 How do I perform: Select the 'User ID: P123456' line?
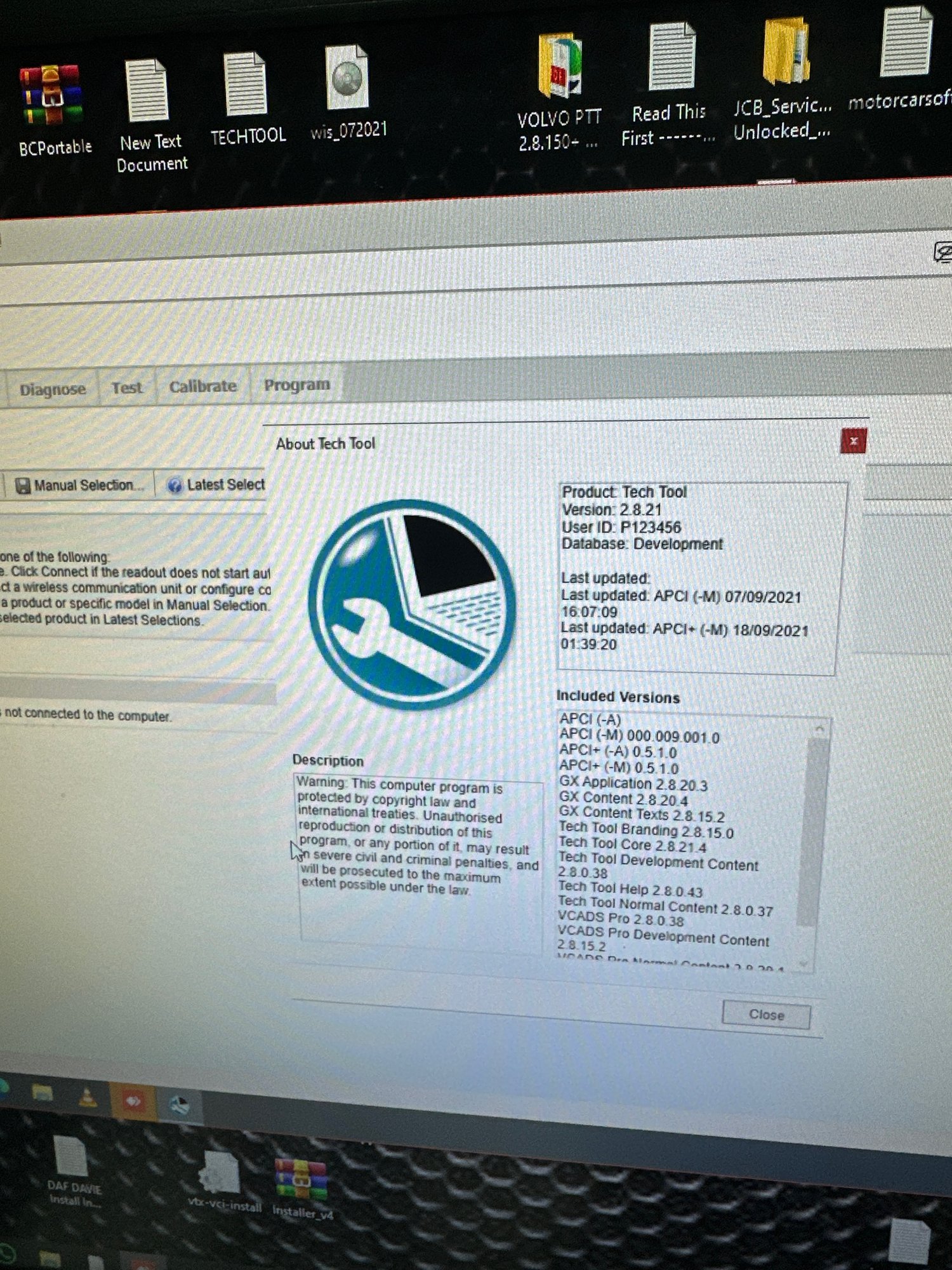point(621,527)
